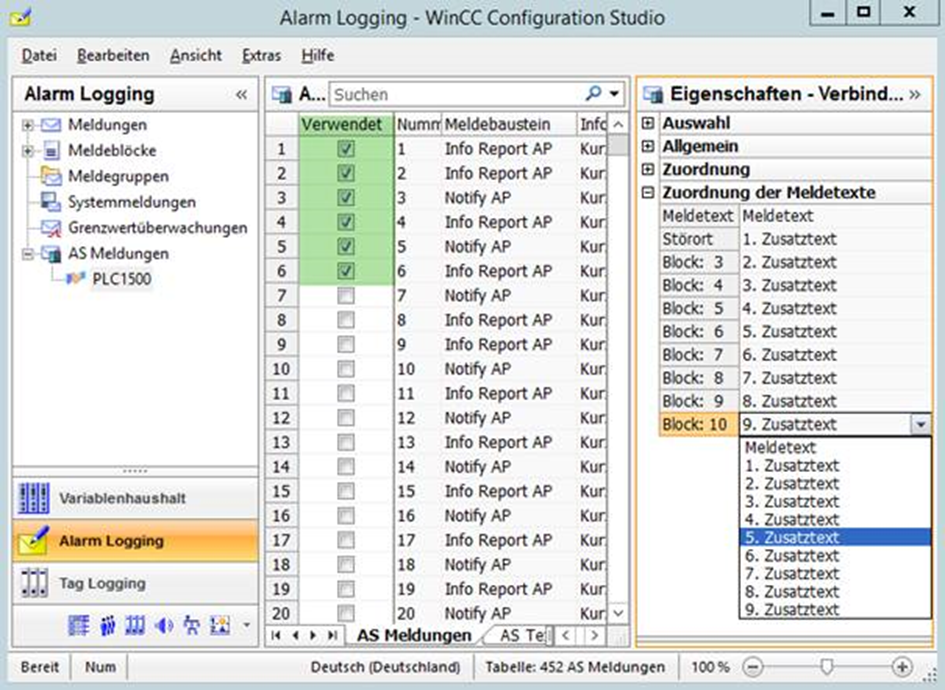
Task: Check Verwendet for row 17
Action: (x=346, y=540)
